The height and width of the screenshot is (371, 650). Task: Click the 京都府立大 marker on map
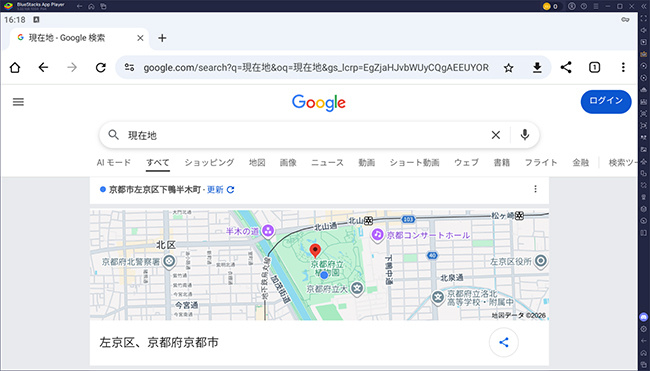pyautogui.click(x=357, y=288)
